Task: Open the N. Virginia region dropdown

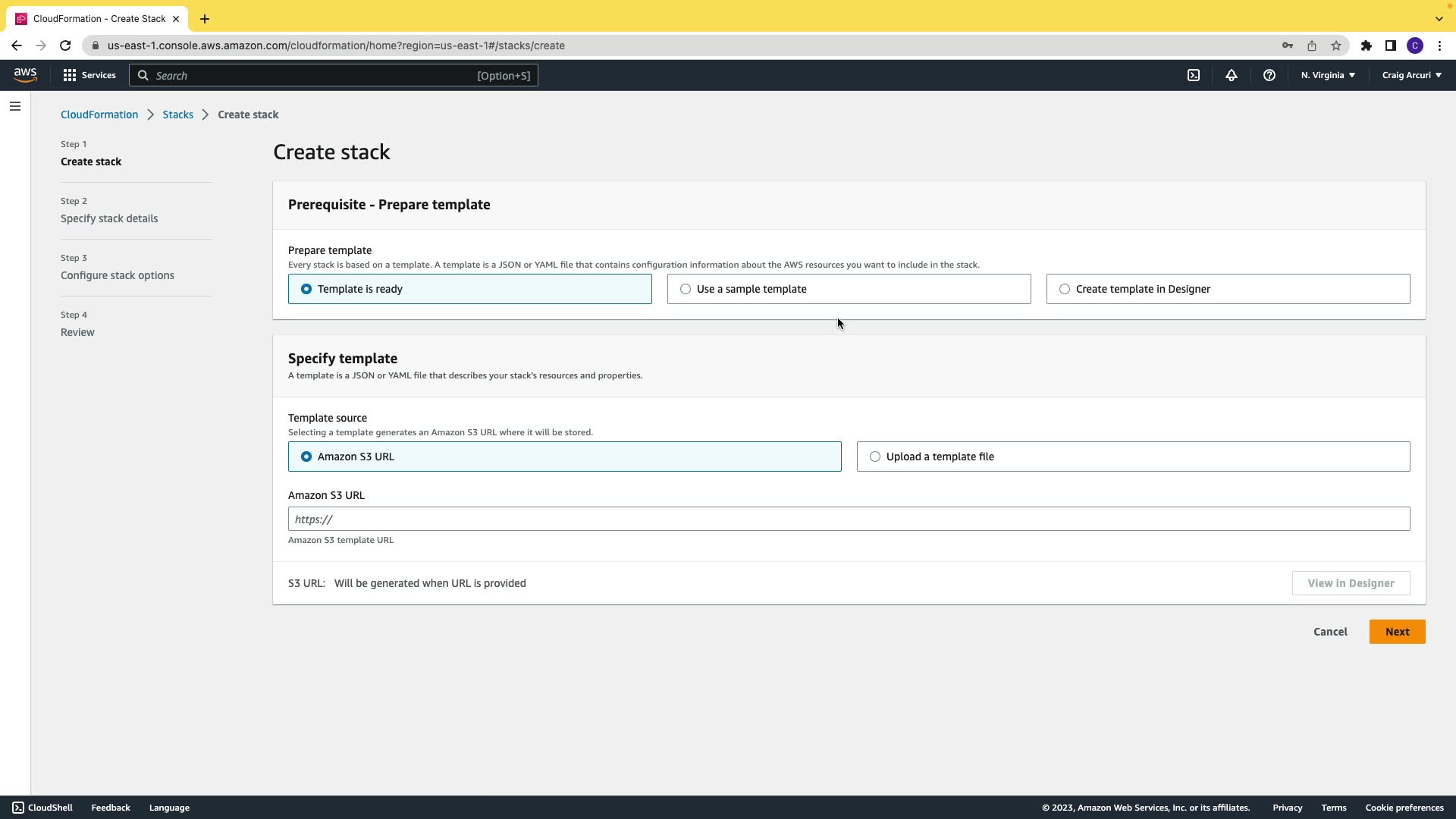Action: 1328,75
